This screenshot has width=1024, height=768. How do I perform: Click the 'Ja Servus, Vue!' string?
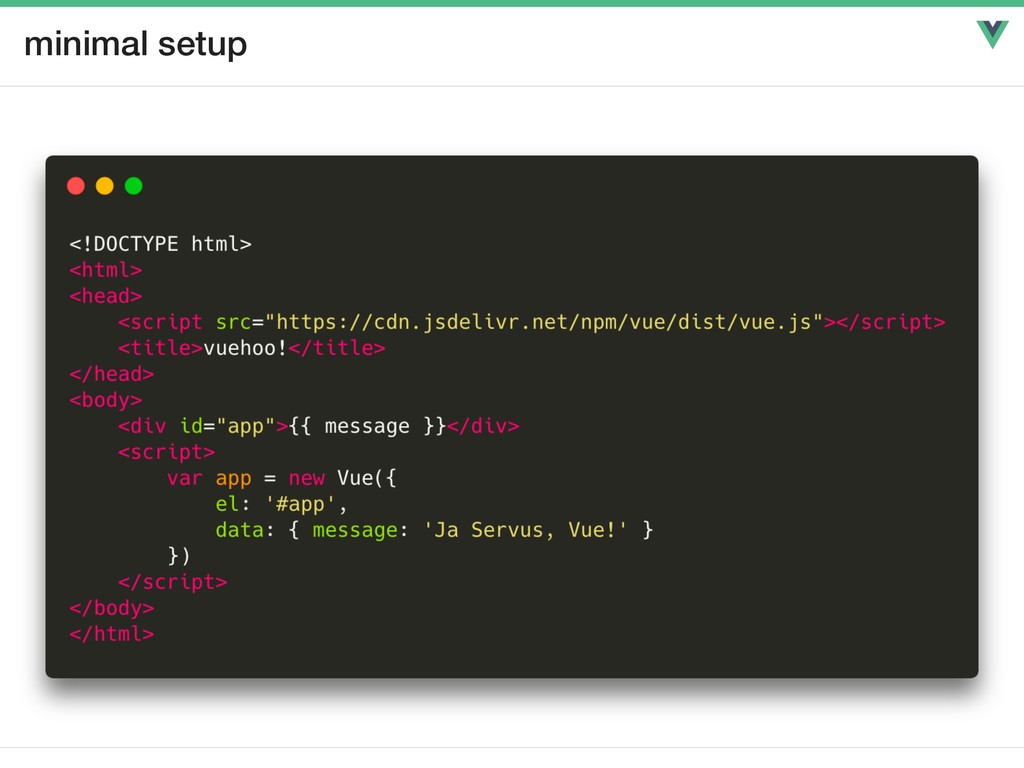525,530
